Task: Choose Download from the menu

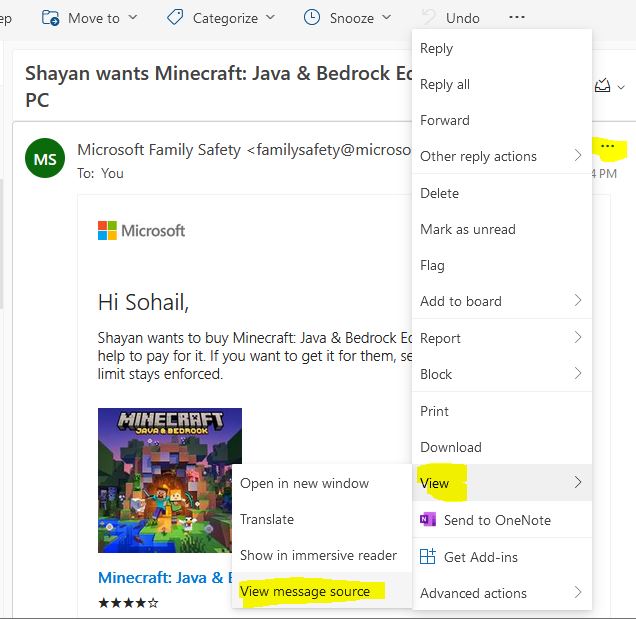Action: (502, 447)
